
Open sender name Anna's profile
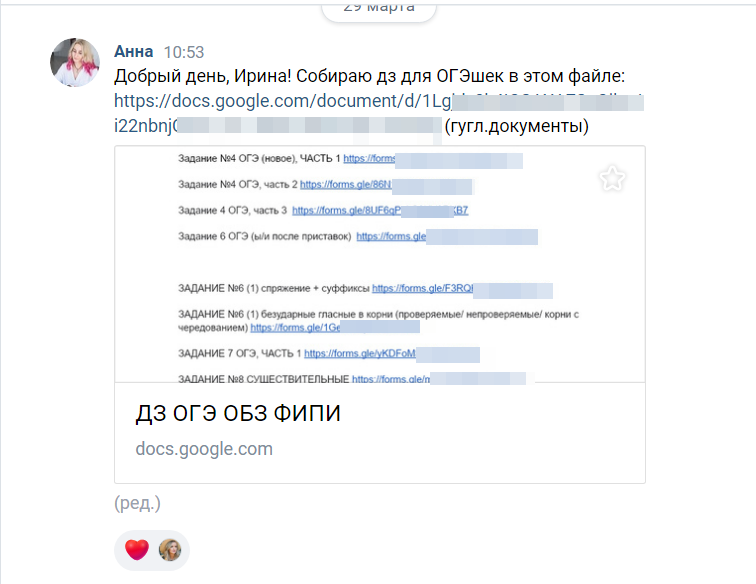(x=134, y=52)
